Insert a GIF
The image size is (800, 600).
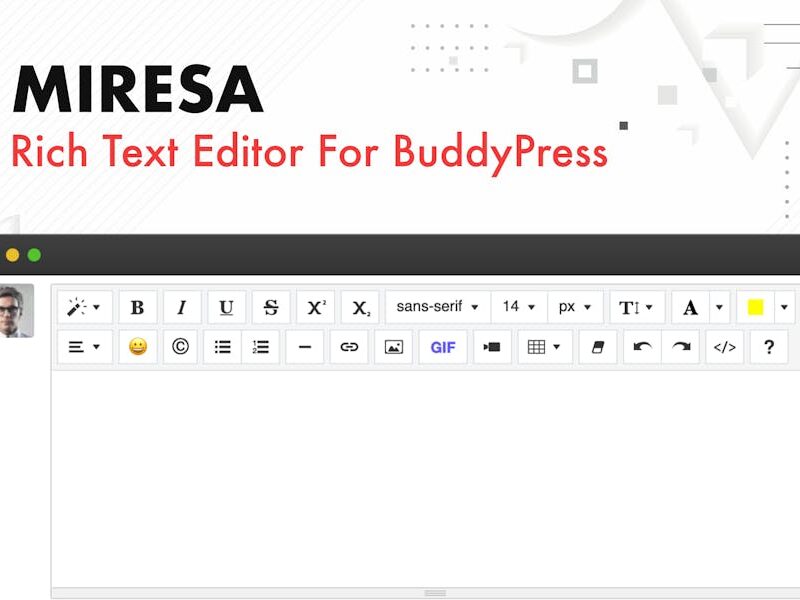click(x=443, y=347)
